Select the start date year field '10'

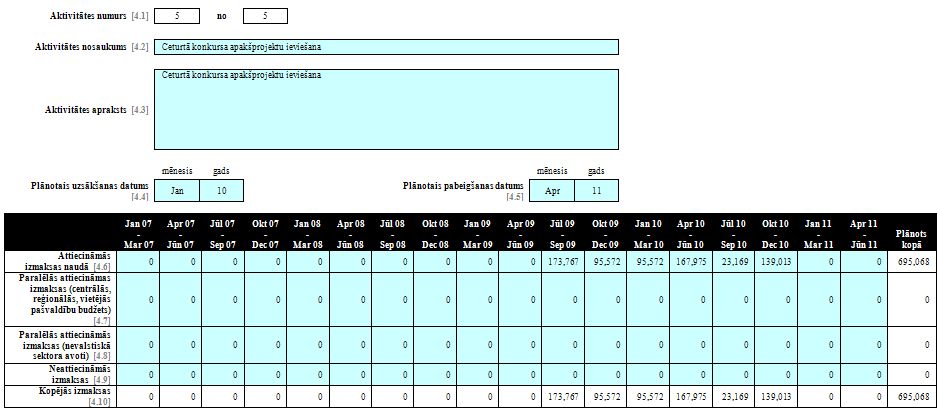[221, 190]
